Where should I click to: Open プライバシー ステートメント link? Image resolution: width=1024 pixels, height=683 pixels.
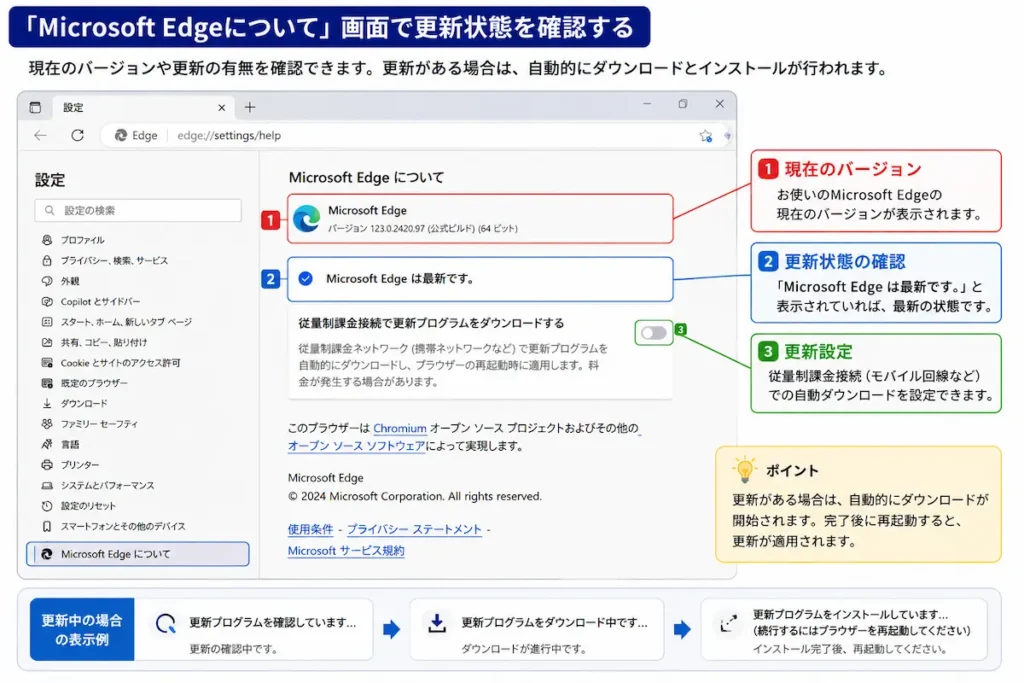click(414, 530)
